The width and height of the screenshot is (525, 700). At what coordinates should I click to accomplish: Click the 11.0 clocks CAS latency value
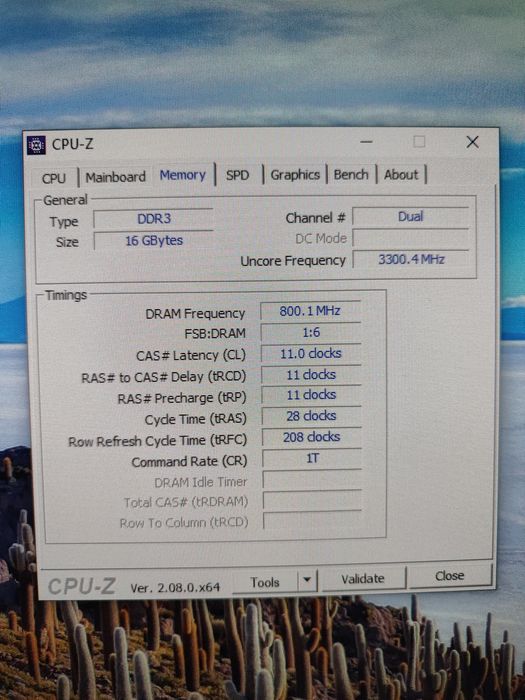[311, 354]
